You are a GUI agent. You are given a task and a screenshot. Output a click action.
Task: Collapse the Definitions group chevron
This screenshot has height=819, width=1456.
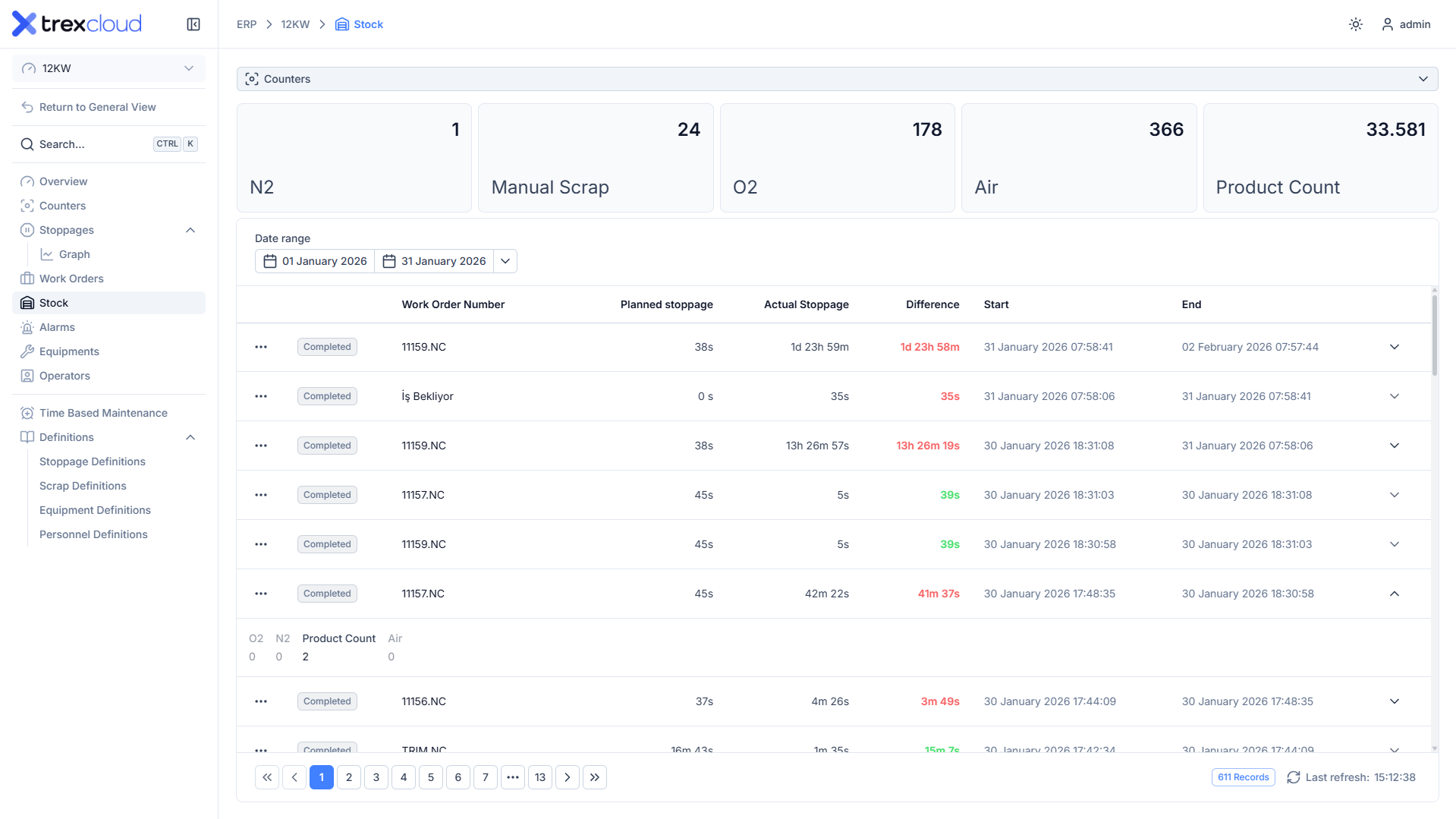point(190,437)
